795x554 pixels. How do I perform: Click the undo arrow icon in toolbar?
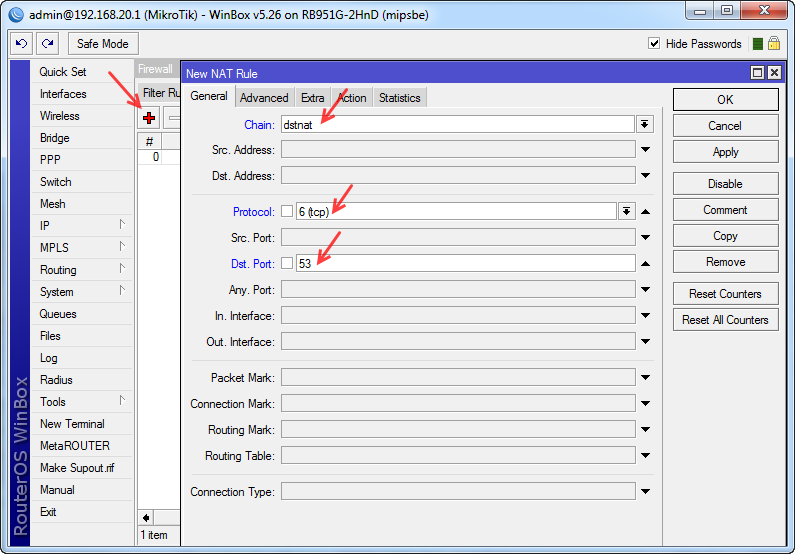tap(21, 44)
